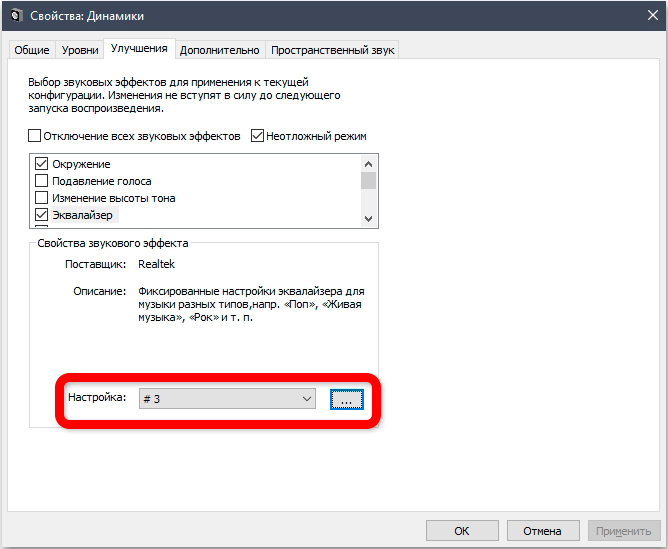The height and width of the screenshot is (549, 668).
Task: Click the OK button
Action: click(x=462, y=531)
